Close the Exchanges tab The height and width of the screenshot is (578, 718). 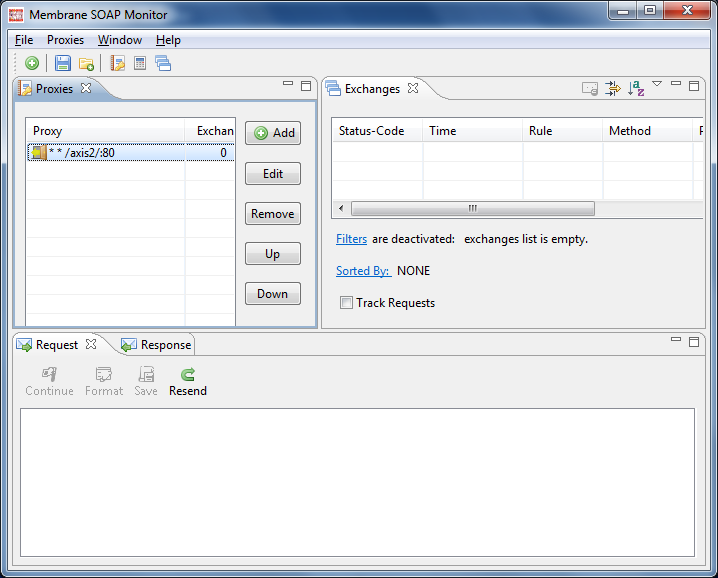pyautogui.click(x=413, y=88)
